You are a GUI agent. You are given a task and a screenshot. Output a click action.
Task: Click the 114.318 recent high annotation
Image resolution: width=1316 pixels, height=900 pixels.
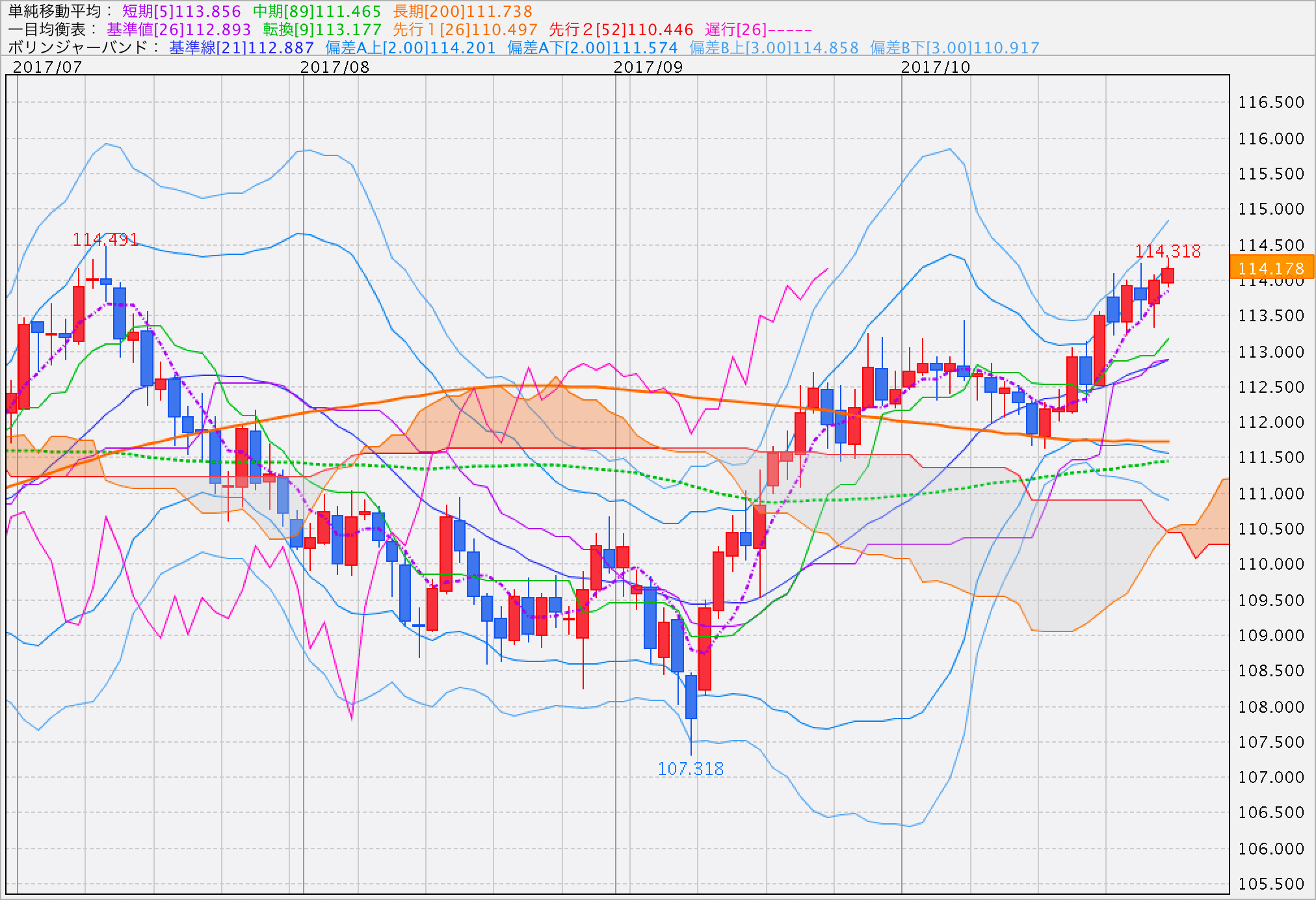click(x=1168, y=251)
